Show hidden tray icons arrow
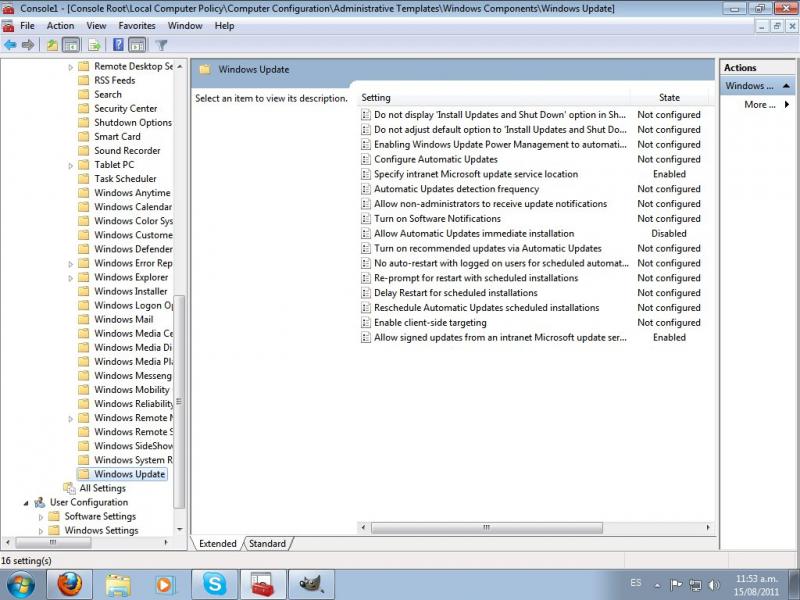Viewport: 800px width, 600px height. point(657,585)
